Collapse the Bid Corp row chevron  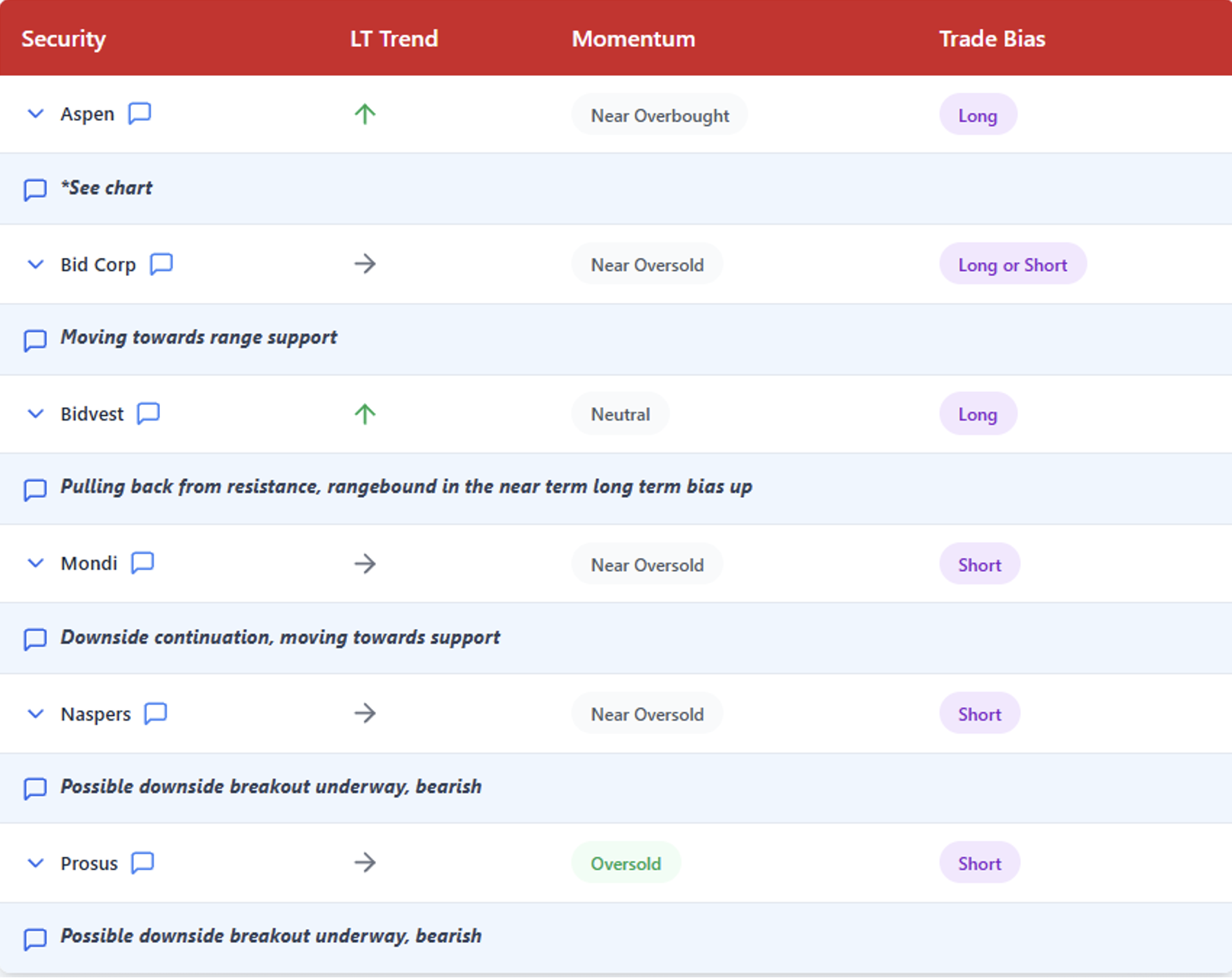(35, 264)
